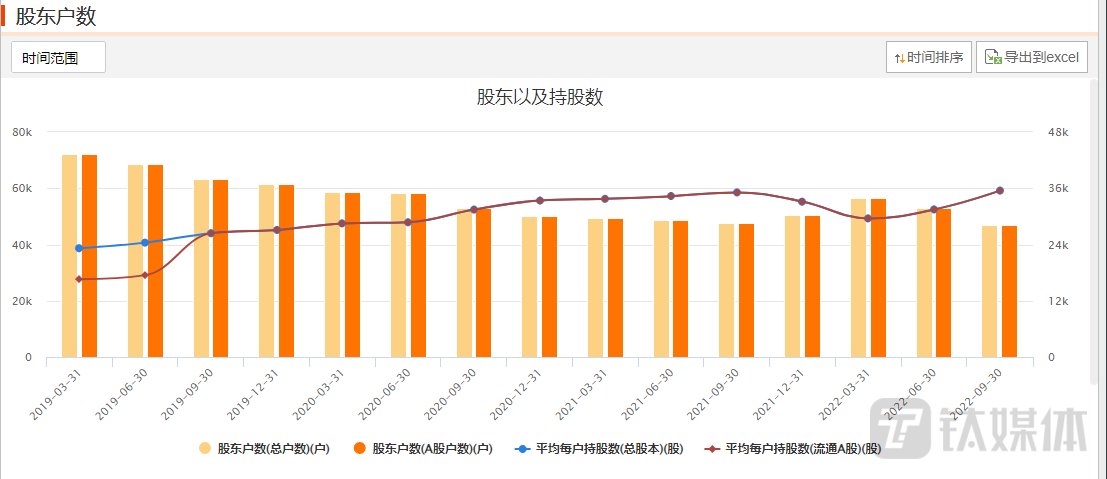Click left axis value 20k

tap(23, 302)
